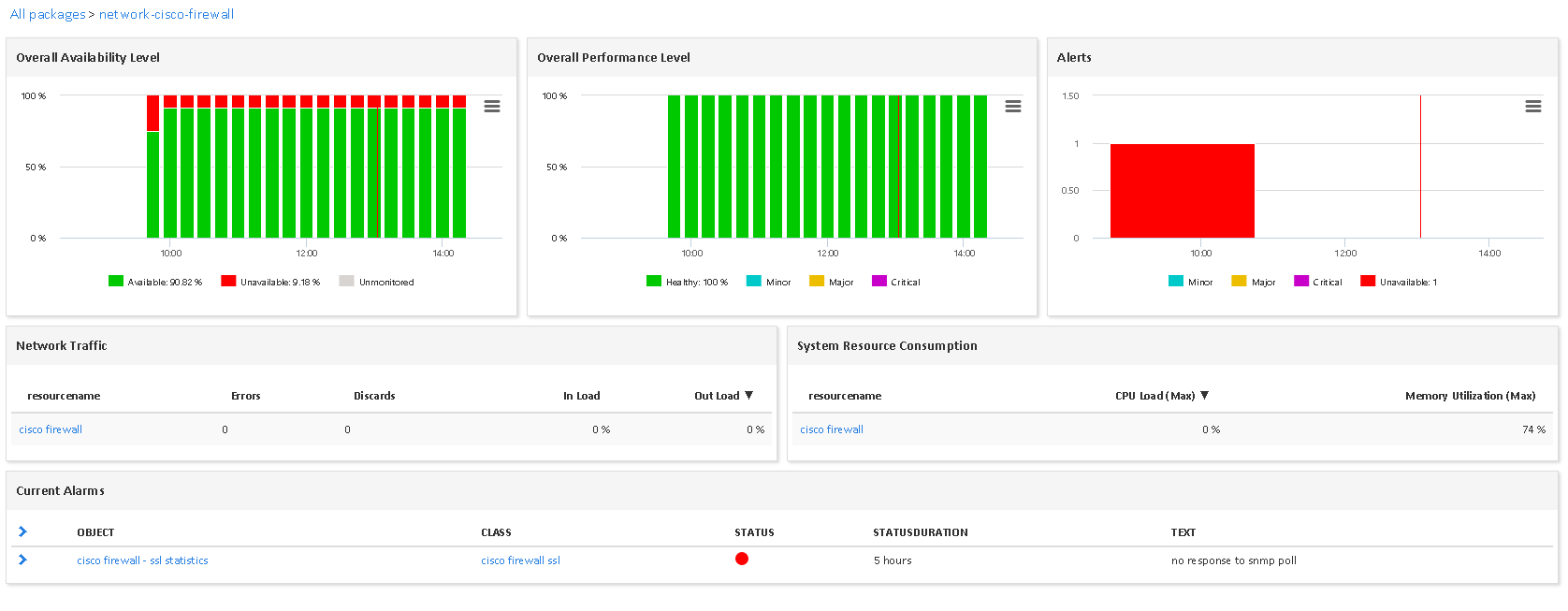
Task: Open the Alerts chart hamburger menu
Action: (x=1532, y=107)
